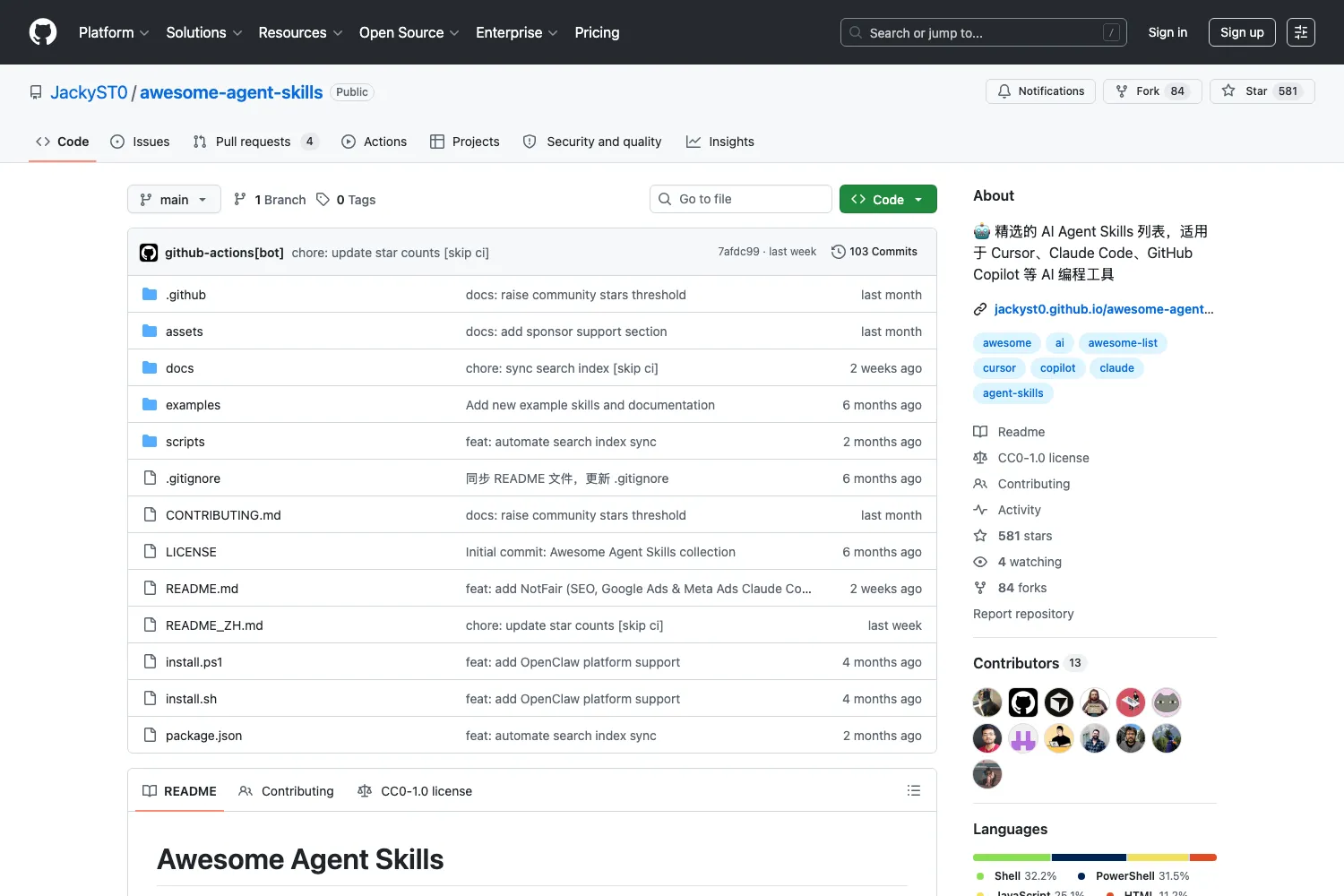Click Report repository link
The width and height of the screenshot is (1344, 896).
(1023, 614)
